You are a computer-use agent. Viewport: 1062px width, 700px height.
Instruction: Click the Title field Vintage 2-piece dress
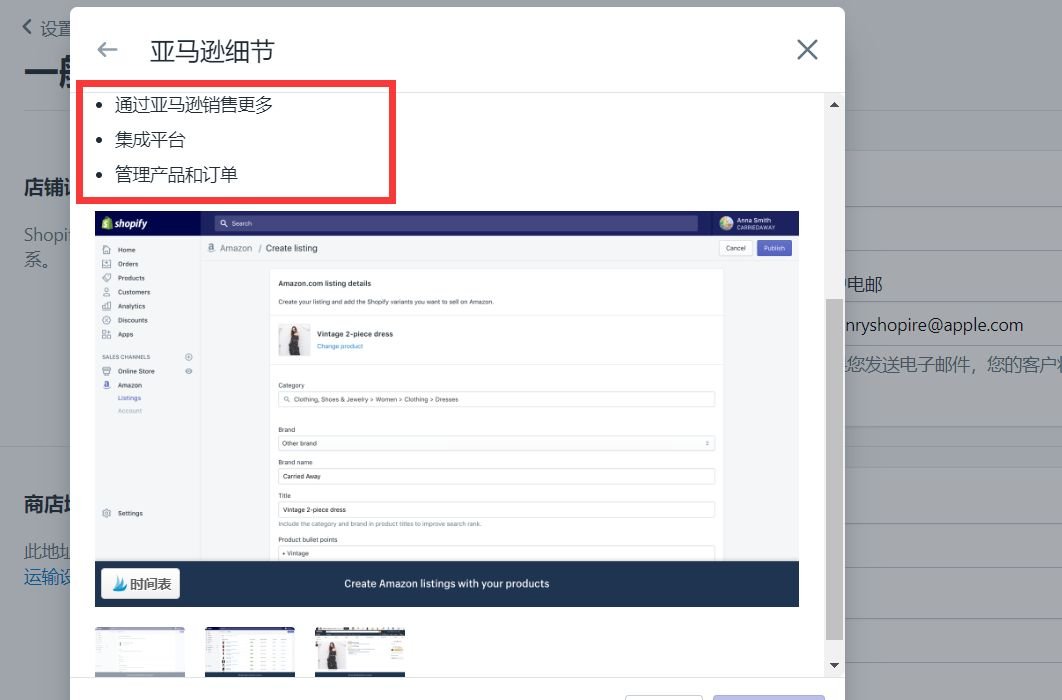[496, 510]
